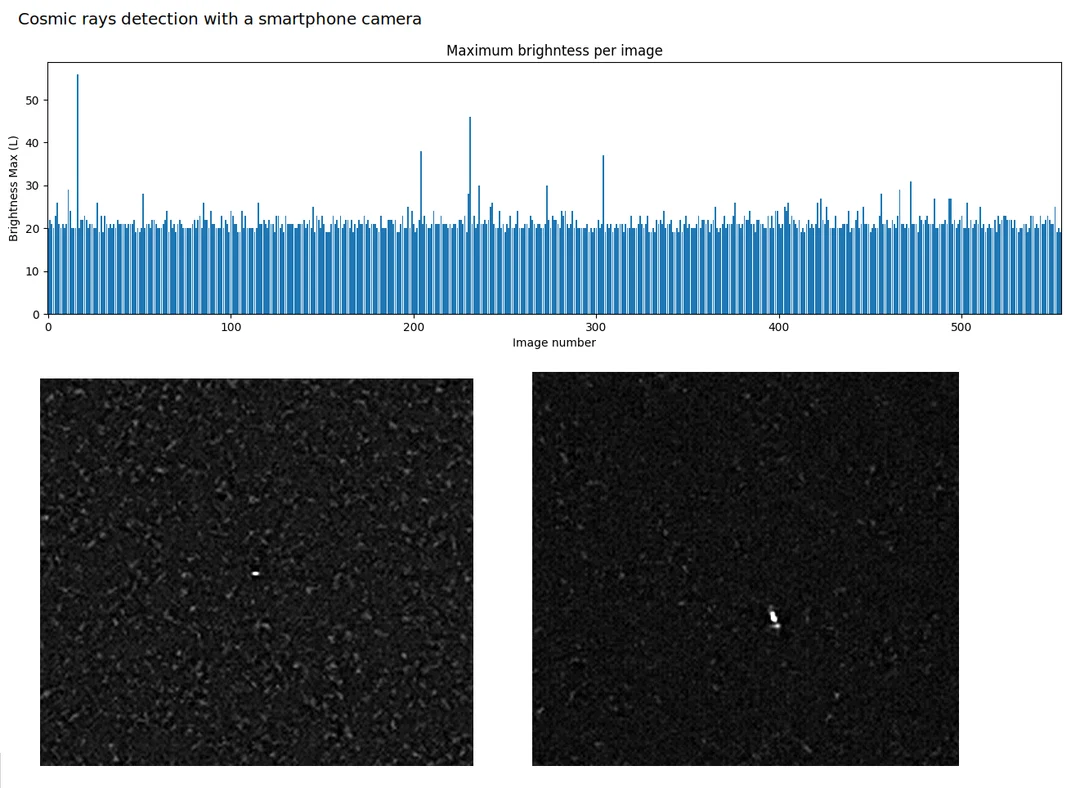Click the bright streak in the left image
1080x788 pixels.
256,573
